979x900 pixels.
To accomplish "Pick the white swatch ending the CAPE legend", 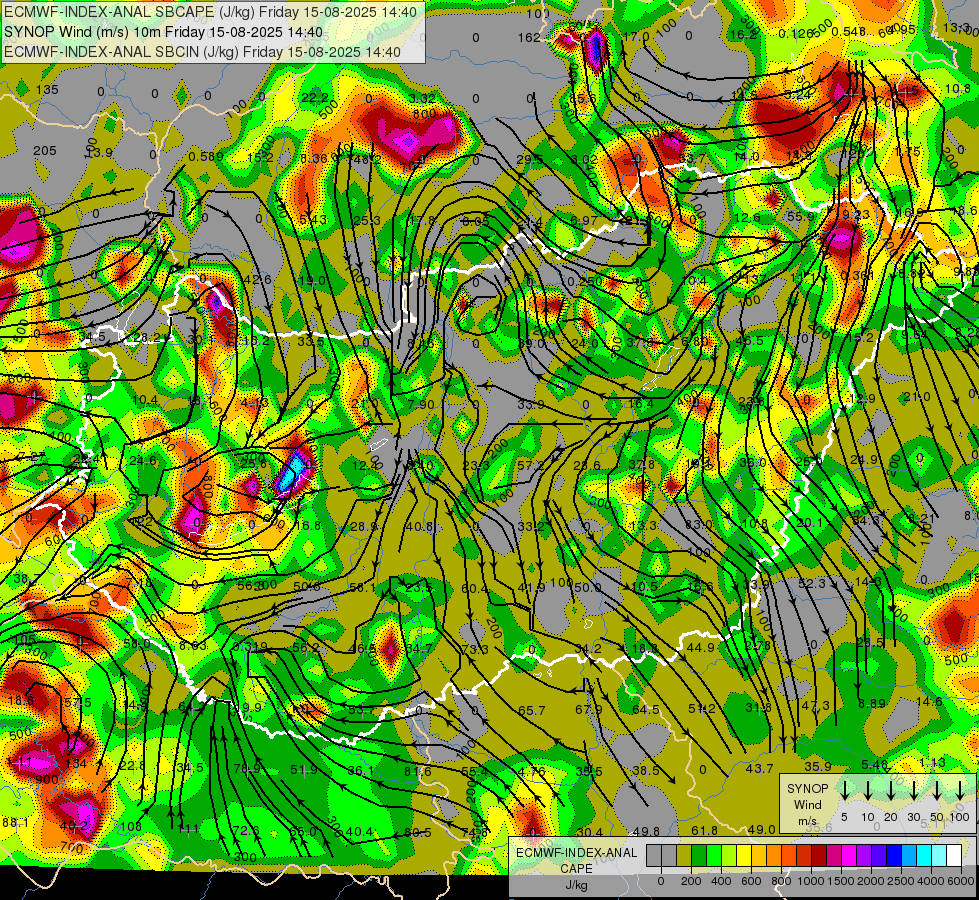I will pos(953,855).
